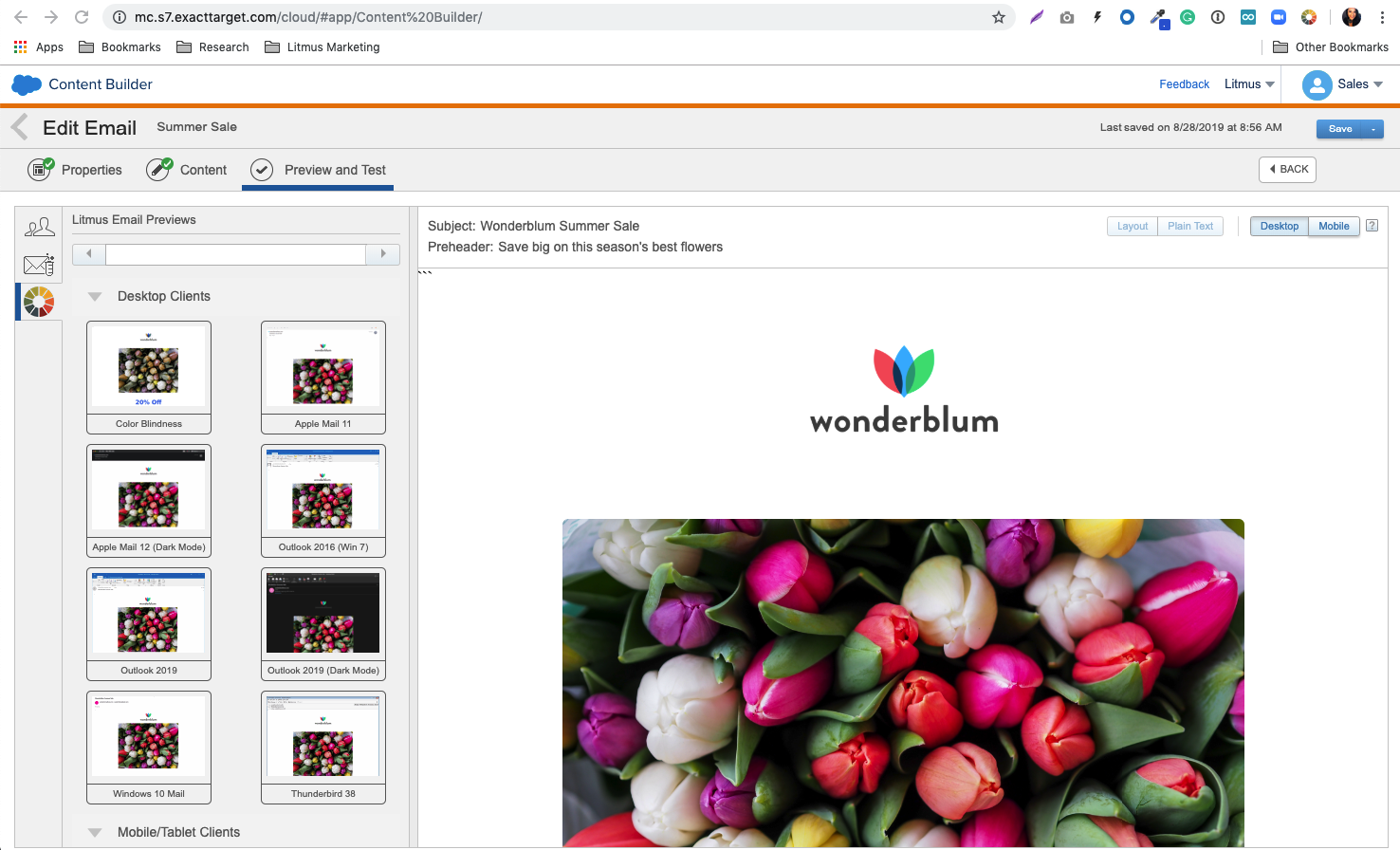Click the next arrow in previews slider
Image resolution: width=1400 pixels, height=850 pixels.
coord(383,253)
